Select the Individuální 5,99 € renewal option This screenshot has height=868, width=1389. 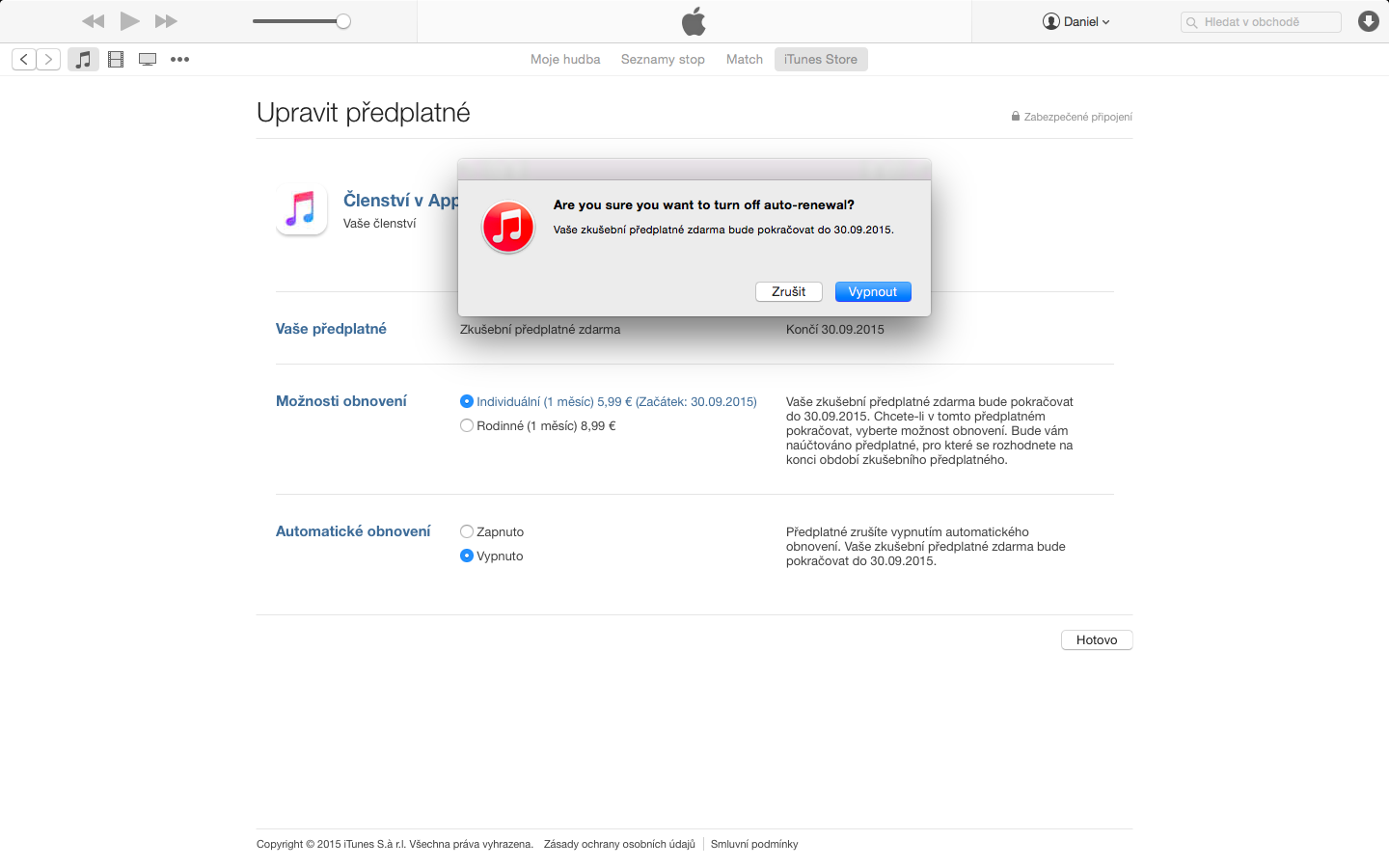pos(467,401)
